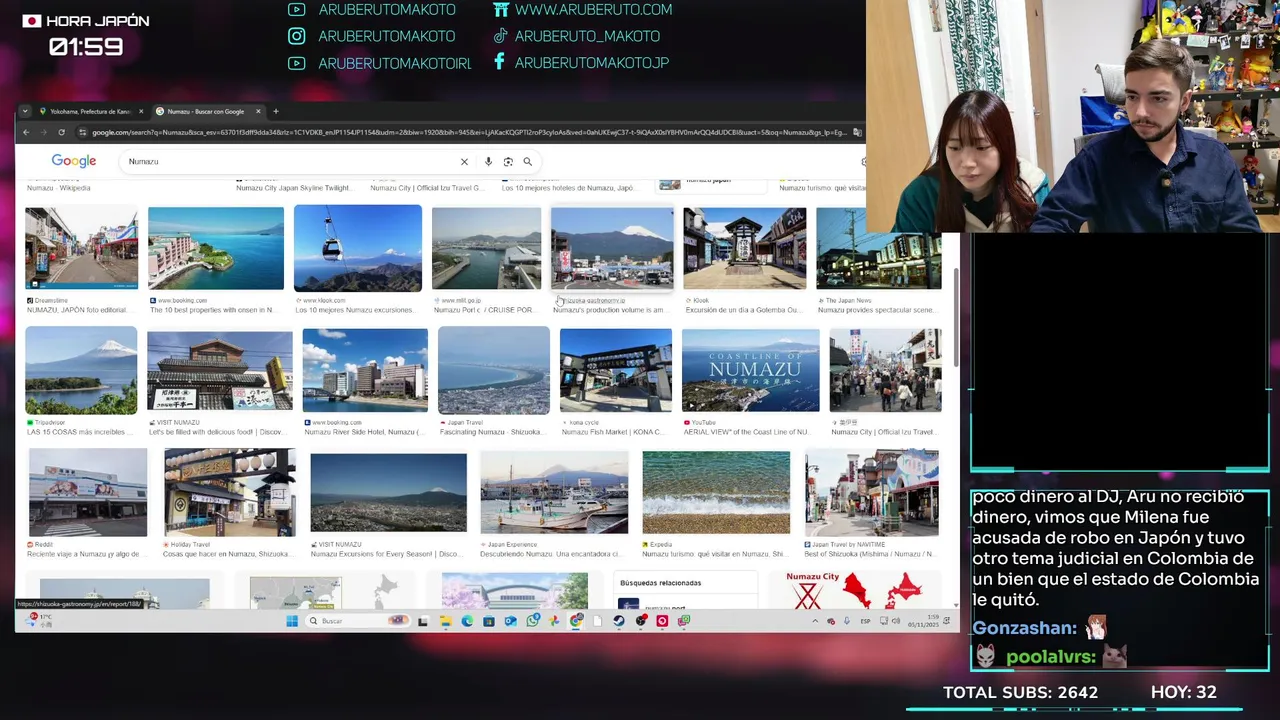Screen dimensions: 1280x720
Task: Open weather widget showing 17°C
Action: pos(41,620)
